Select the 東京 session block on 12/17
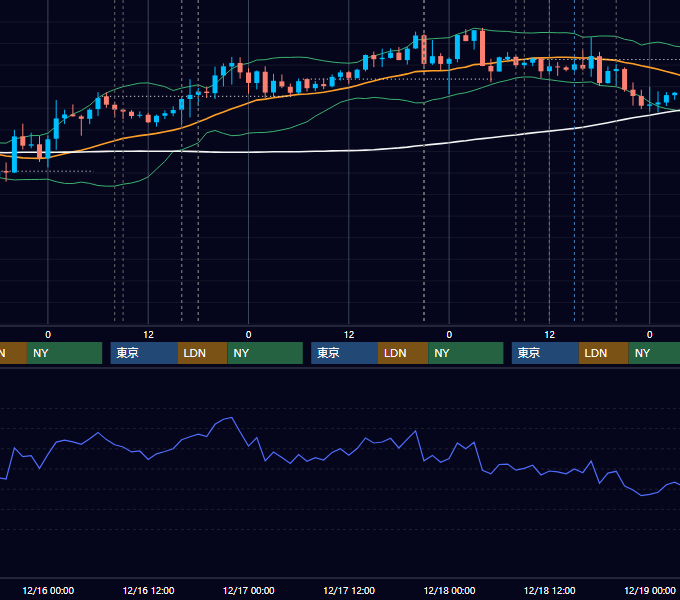The image size is (680, 600). click(345, 353)
